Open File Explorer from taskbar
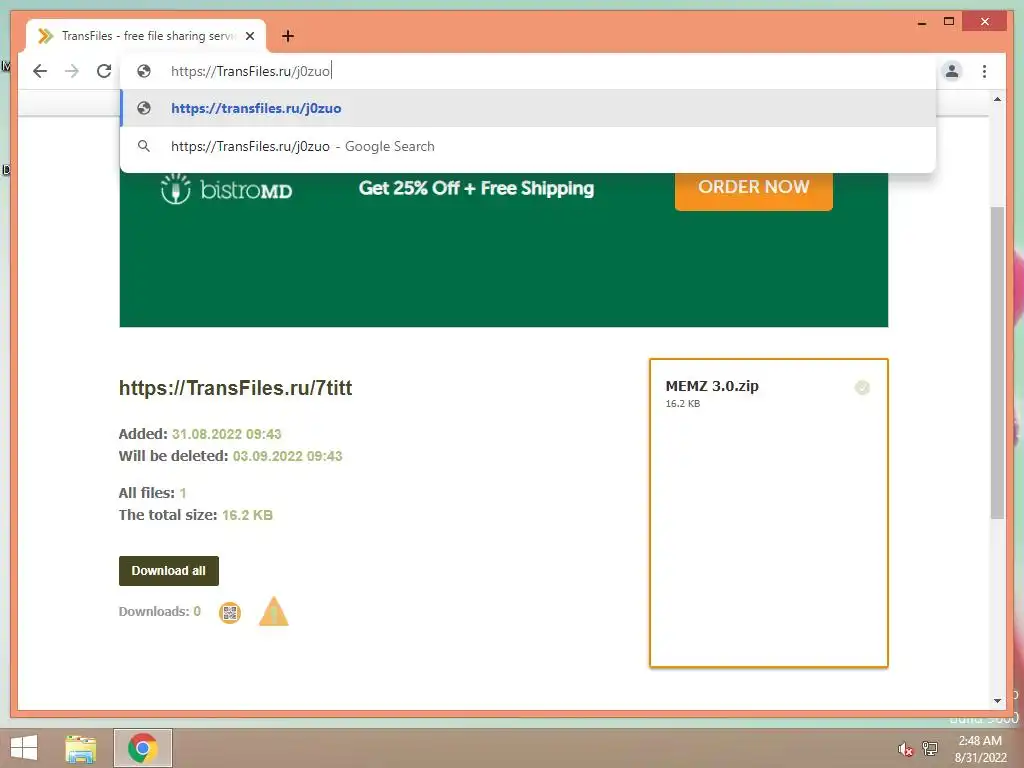This screenshot has width=1024, height=768. click(x=80, y=748)
